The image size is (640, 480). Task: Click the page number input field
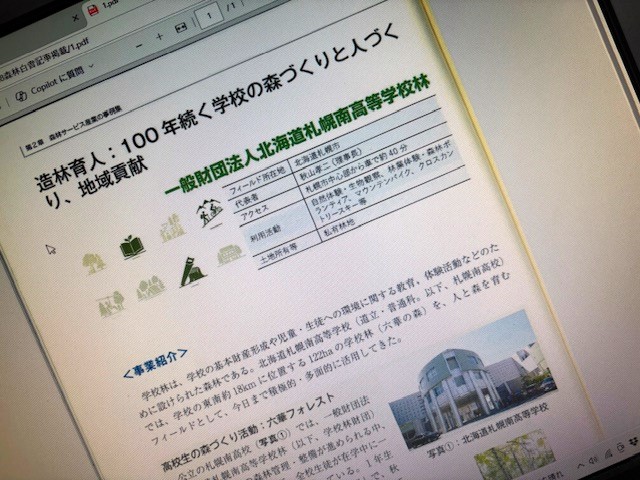[x=209, y=16]
